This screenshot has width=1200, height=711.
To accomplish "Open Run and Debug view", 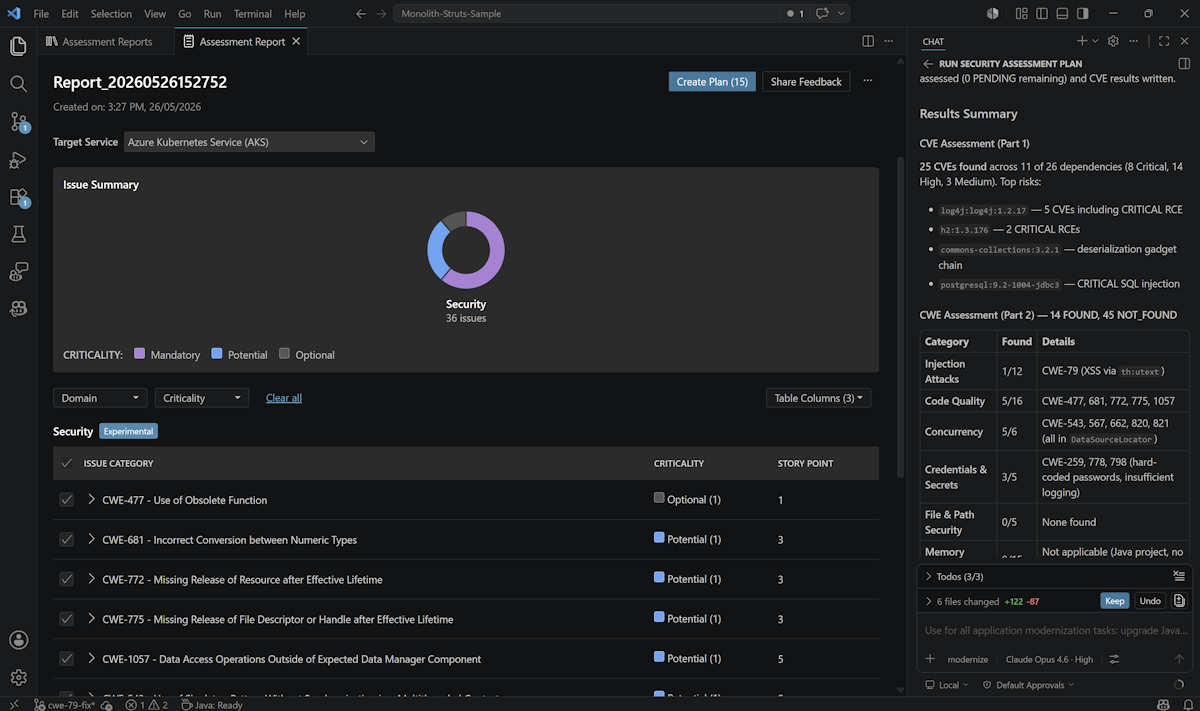I will [x=18, y=160].
